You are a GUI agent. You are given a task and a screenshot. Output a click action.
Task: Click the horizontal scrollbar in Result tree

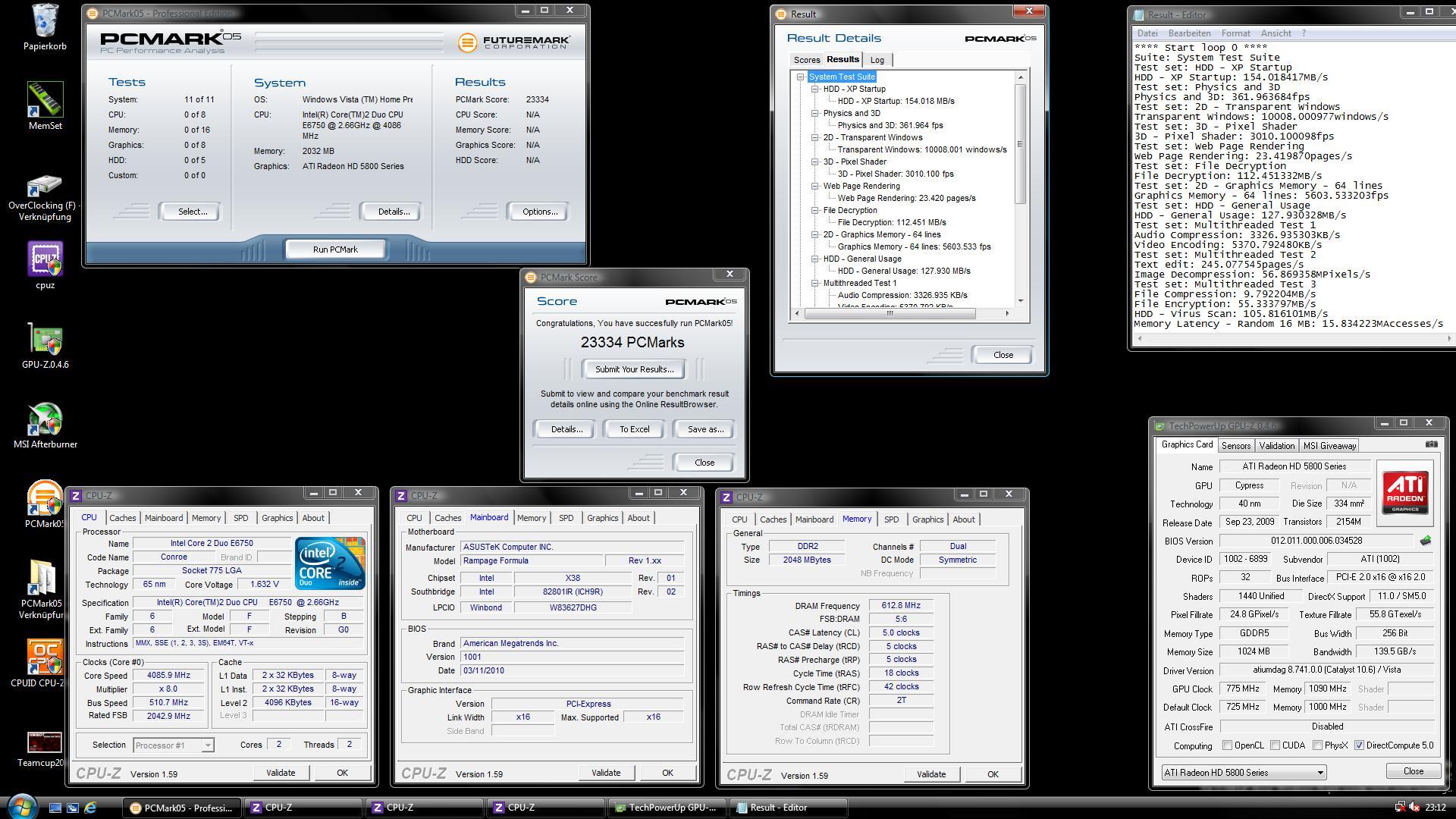coord(890,313)
